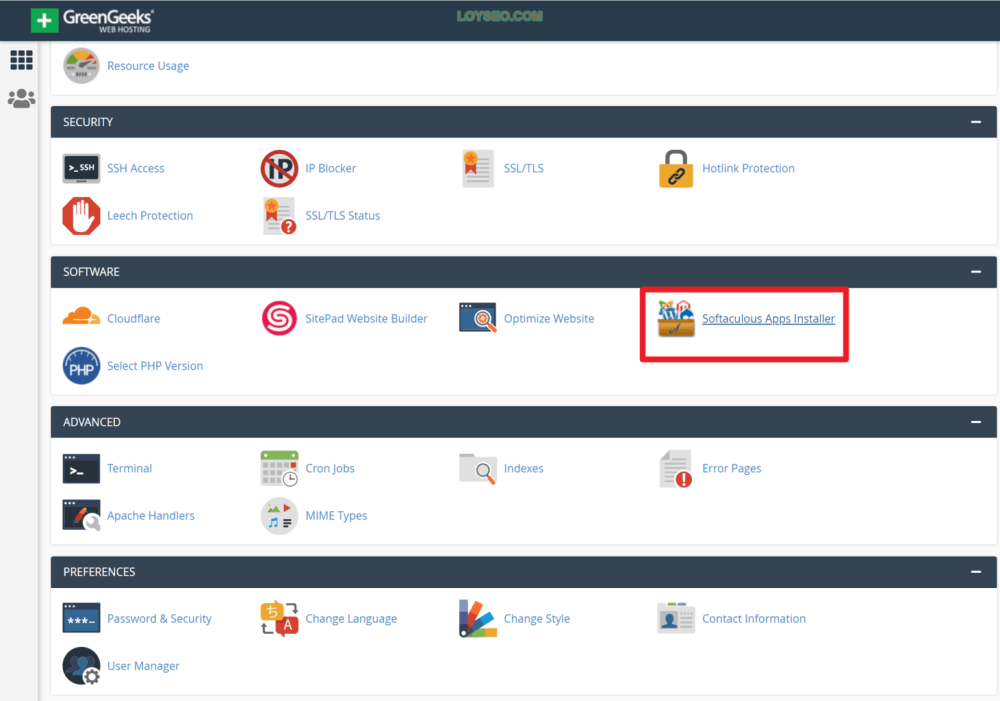Open Select PHP Version link
Viewport: 1000px width, 701px height.
pyautogui.click(x=155, y=365)
